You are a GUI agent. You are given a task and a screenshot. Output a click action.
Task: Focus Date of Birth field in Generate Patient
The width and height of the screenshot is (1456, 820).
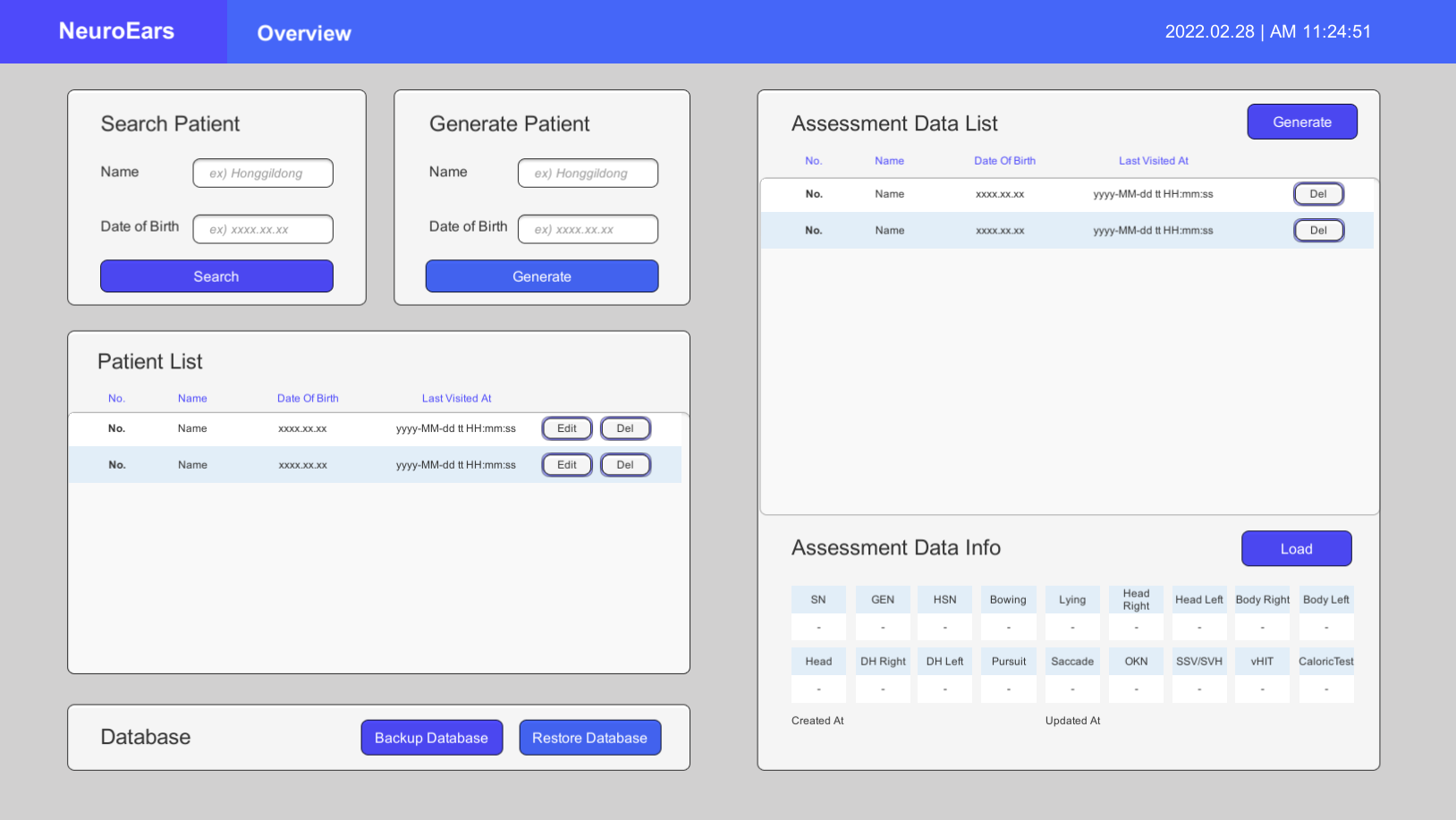click(x=588, y=229)
